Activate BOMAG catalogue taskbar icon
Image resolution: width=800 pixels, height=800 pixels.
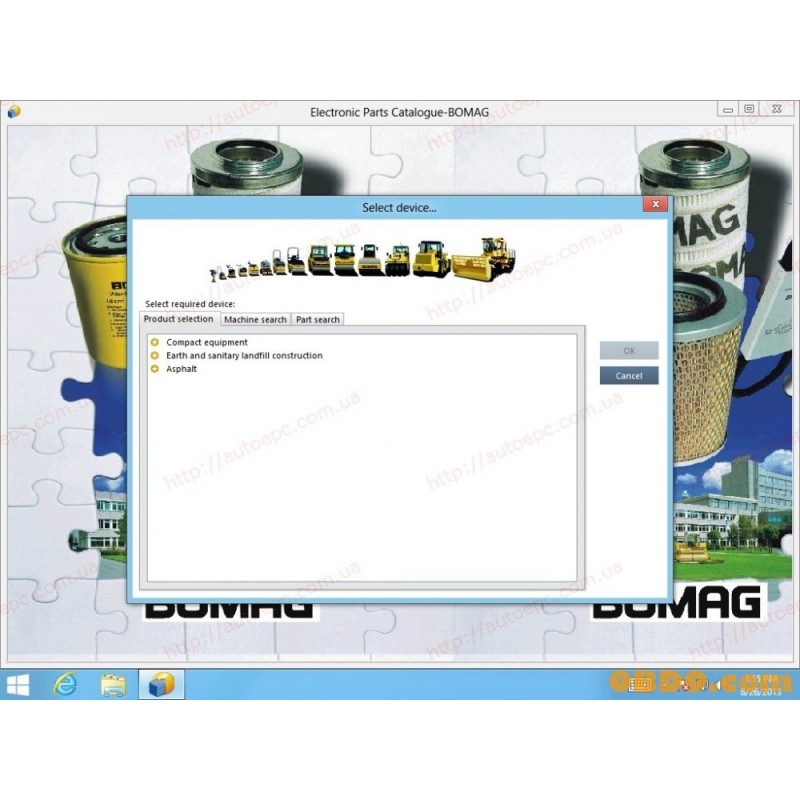pos(161,685)
